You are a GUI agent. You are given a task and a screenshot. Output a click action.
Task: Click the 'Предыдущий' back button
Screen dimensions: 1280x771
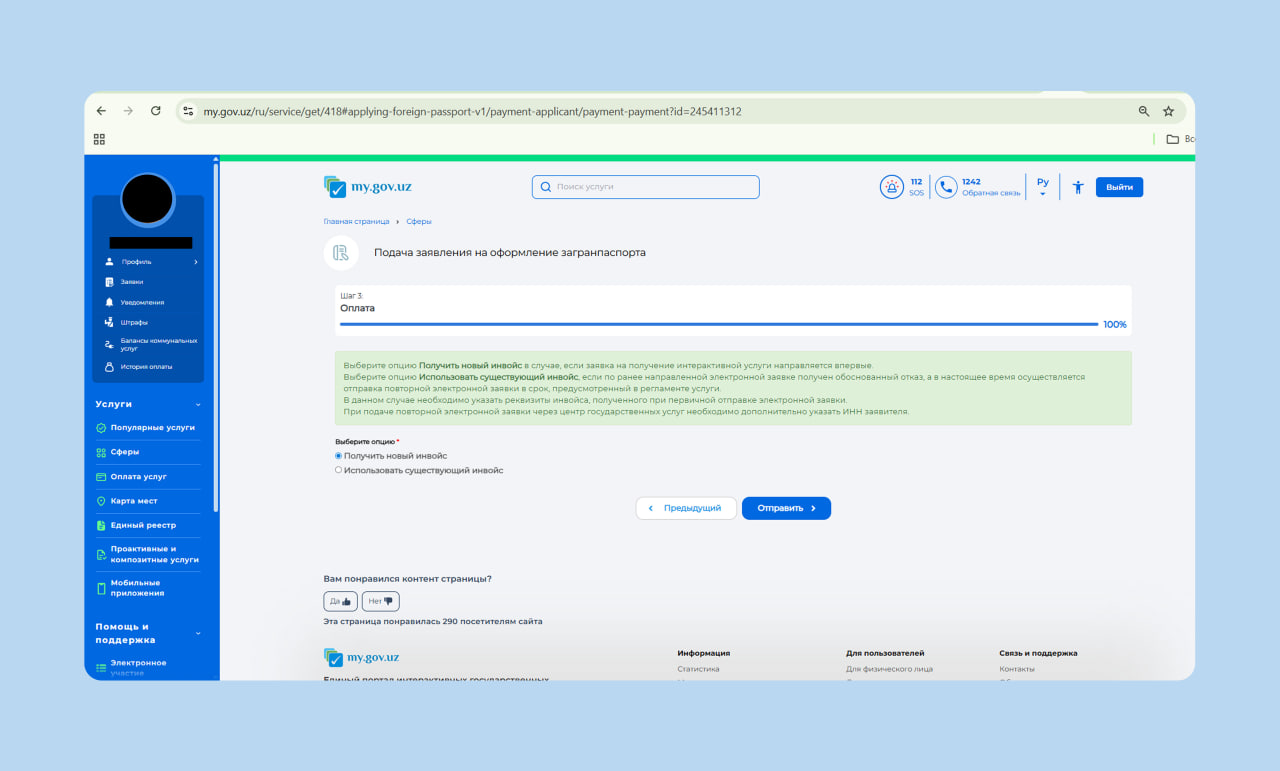pos(686,508)
